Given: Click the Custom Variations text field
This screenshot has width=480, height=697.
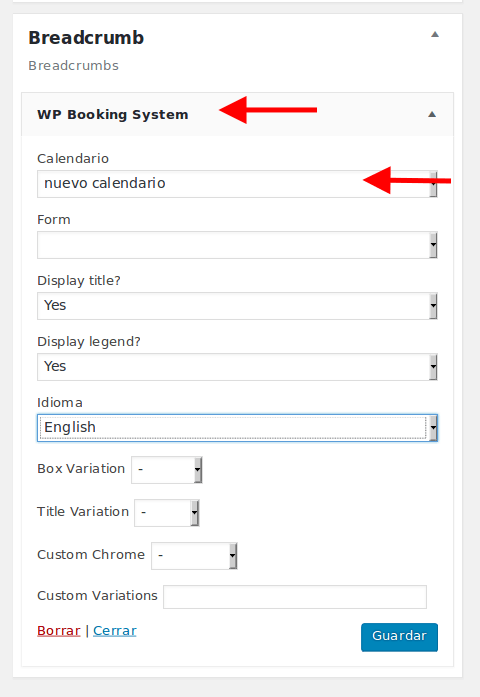Looking at the screenshot, I should pyautogui.click(x=295, y=597).
